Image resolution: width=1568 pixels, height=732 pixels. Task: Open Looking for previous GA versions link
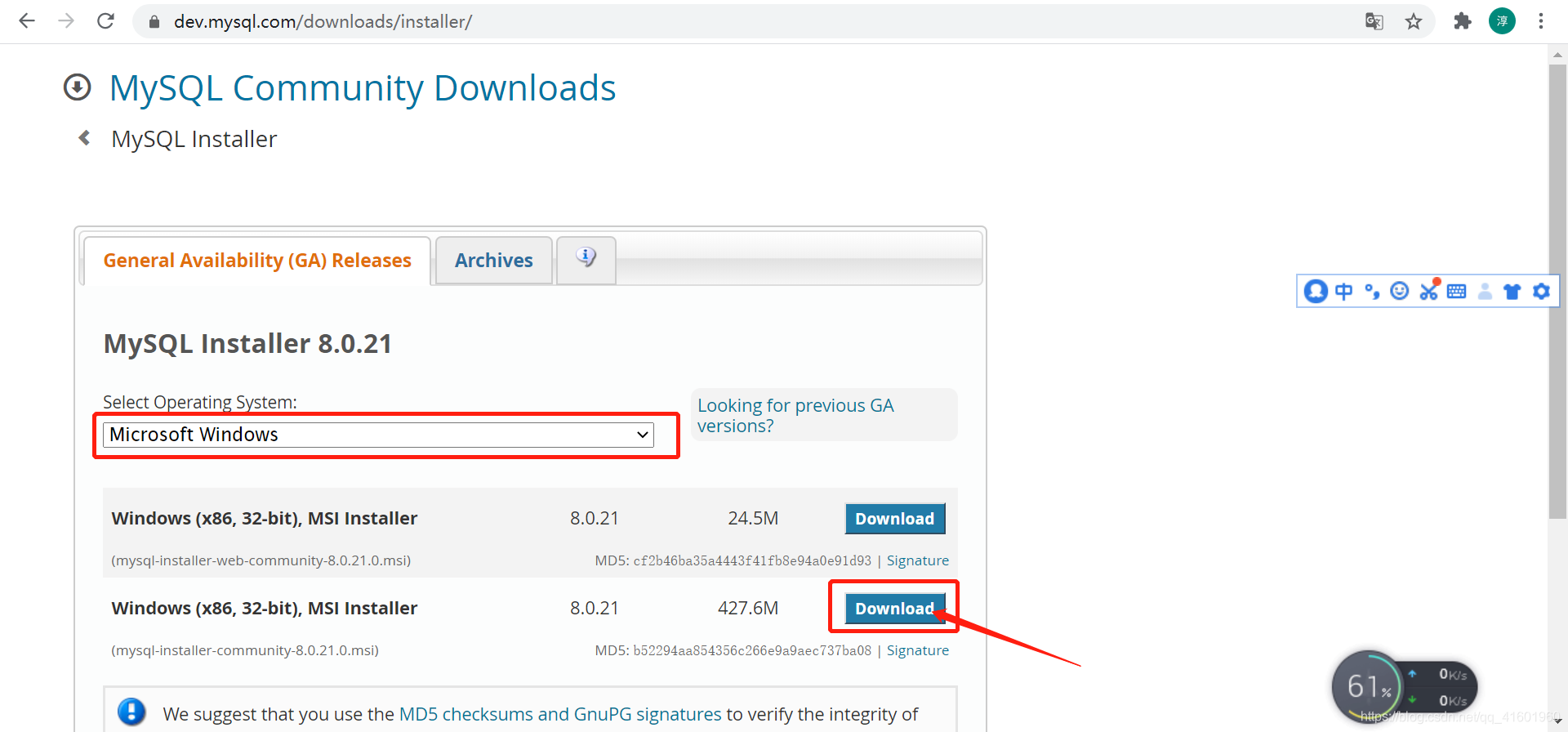tap(795, 416)
